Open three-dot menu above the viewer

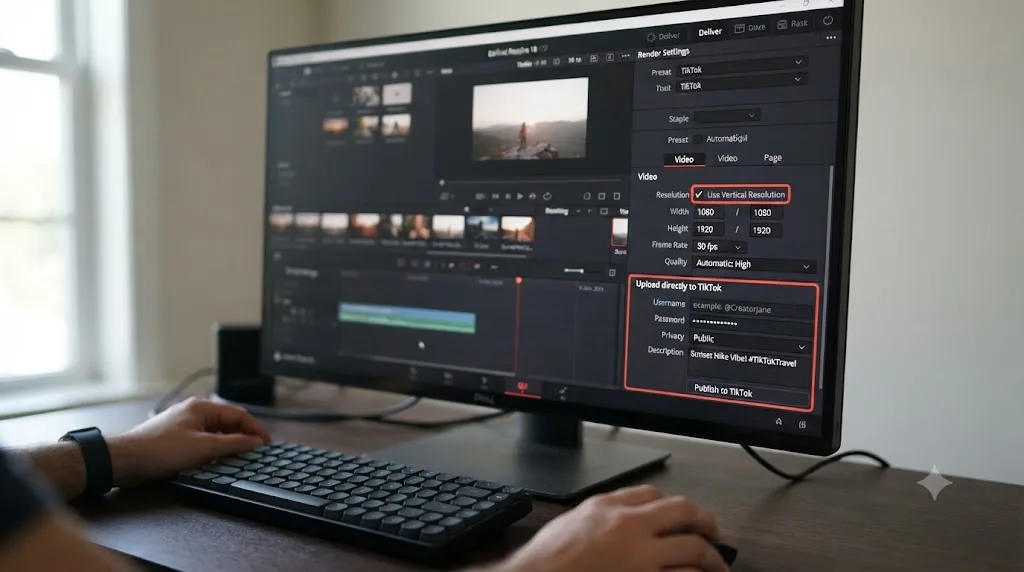tap(626, 57)
